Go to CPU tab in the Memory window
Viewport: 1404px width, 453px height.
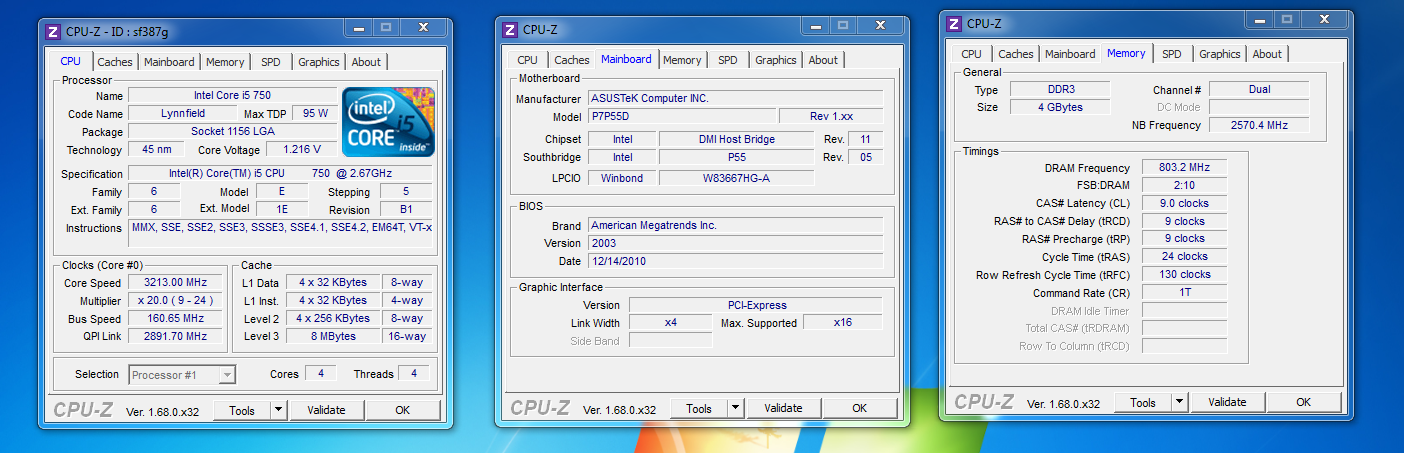tap(971, 54)
